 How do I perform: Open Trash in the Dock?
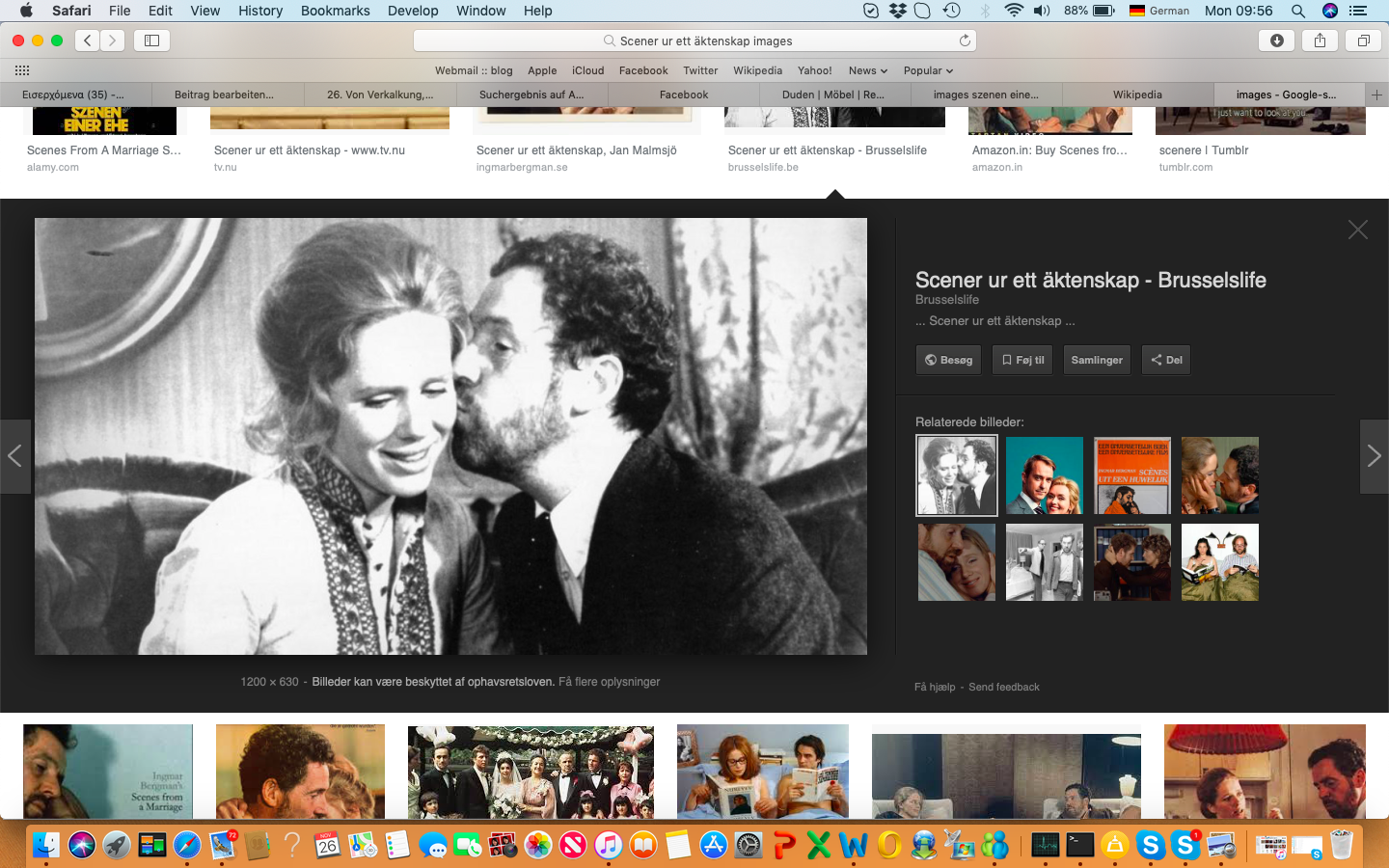pyautogui.click(x=1342, y=846)
